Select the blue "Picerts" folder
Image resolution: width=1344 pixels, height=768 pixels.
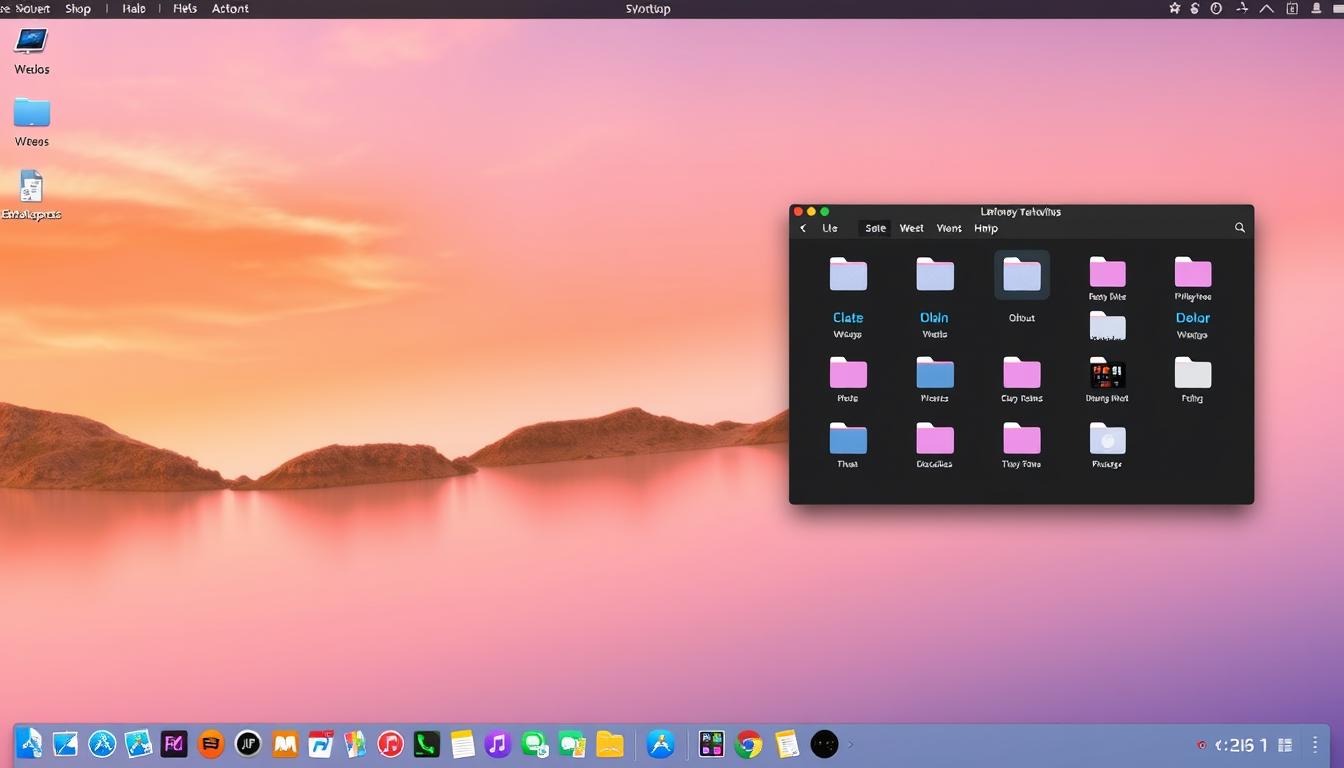[x=935, y=373]
